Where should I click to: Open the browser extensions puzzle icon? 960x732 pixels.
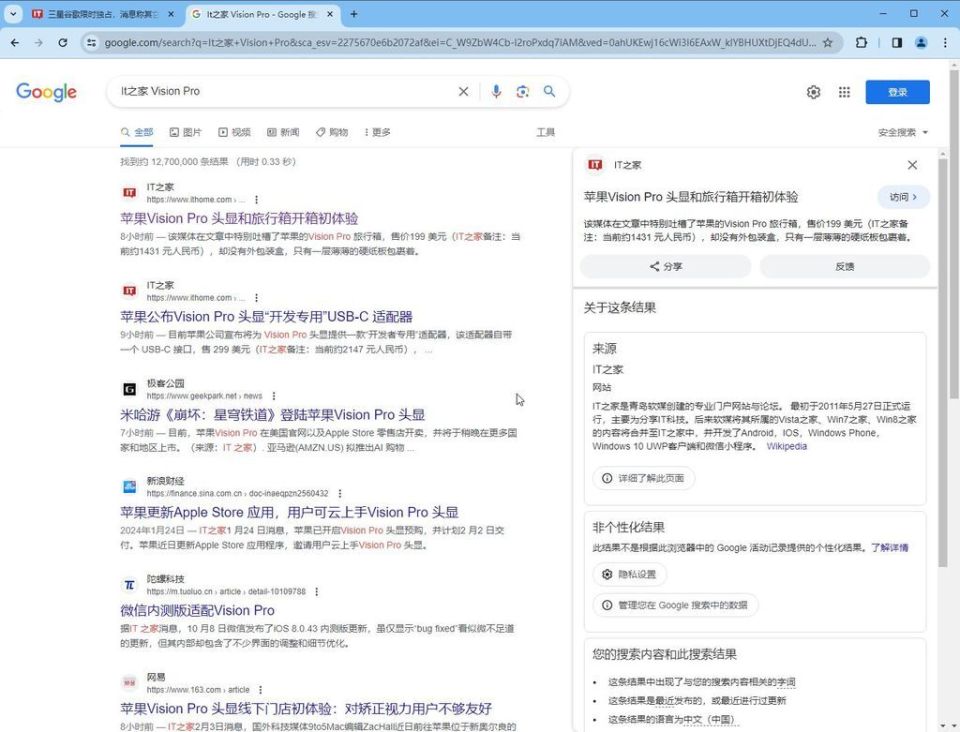pos(860,42)
